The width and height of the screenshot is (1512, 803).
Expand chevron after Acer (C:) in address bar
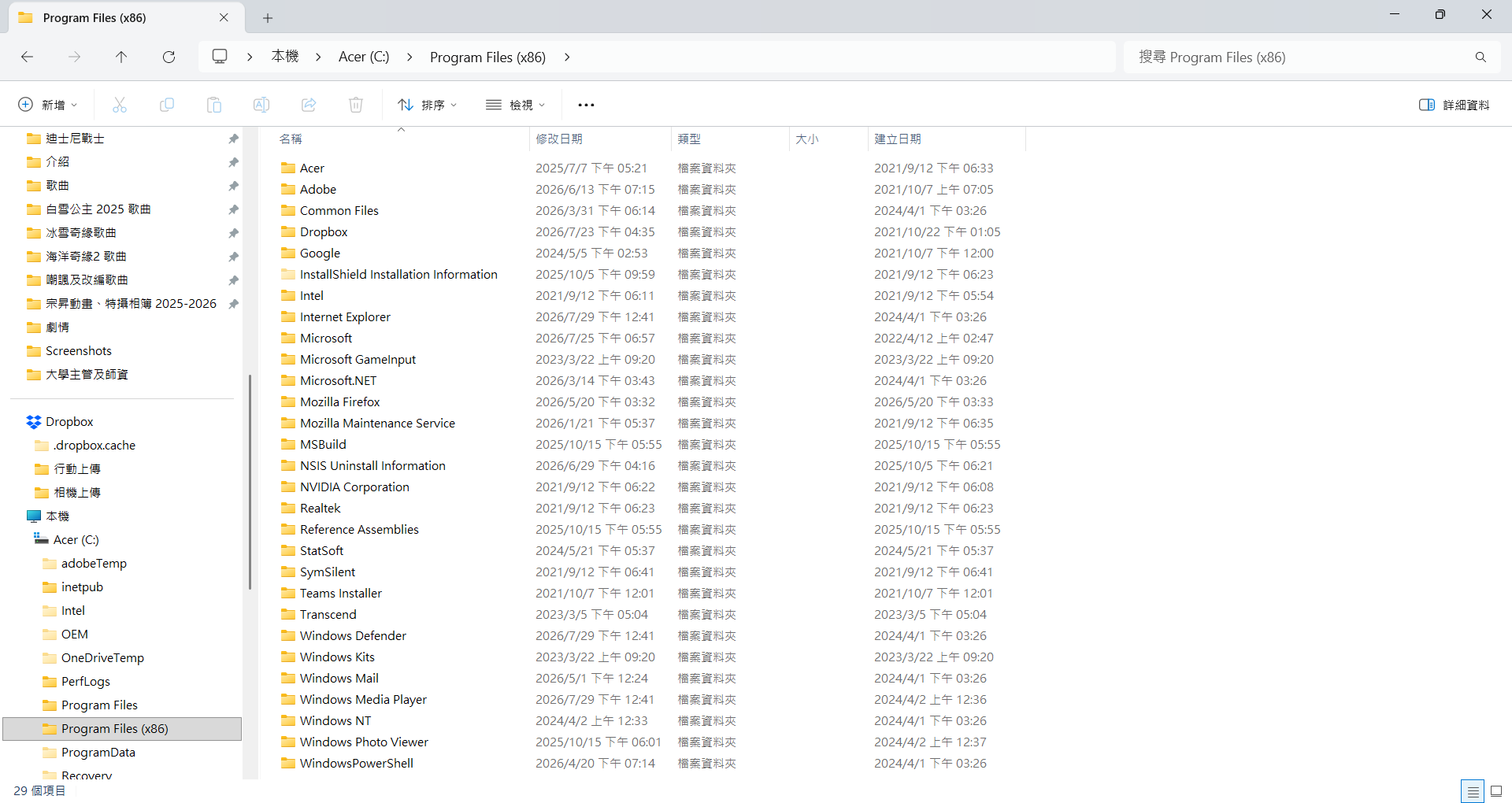pyautogui.click(x=409, y=57)
